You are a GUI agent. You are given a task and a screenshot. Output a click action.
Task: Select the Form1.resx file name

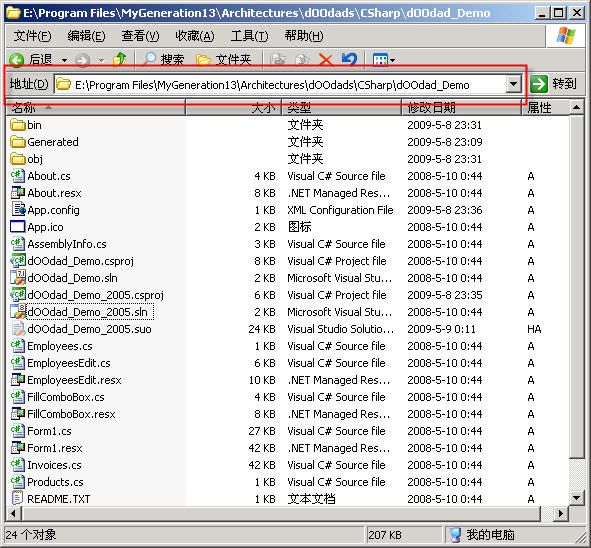pyautogui.click(x=55, y=448)
